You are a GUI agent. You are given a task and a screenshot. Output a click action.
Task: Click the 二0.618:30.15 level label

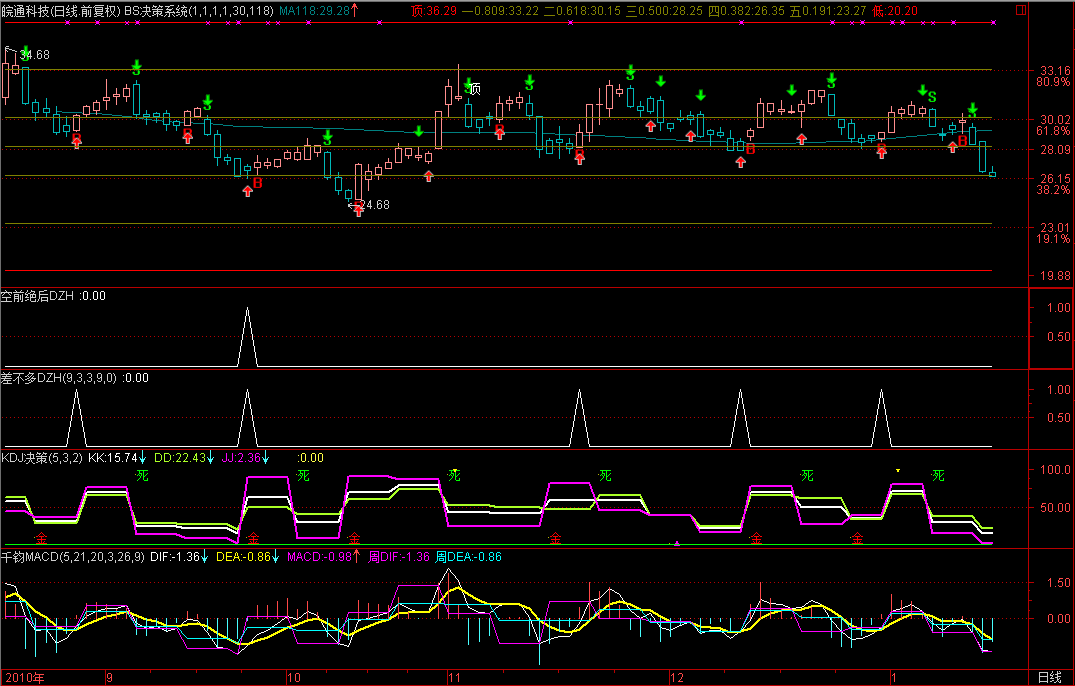[582, 11]
